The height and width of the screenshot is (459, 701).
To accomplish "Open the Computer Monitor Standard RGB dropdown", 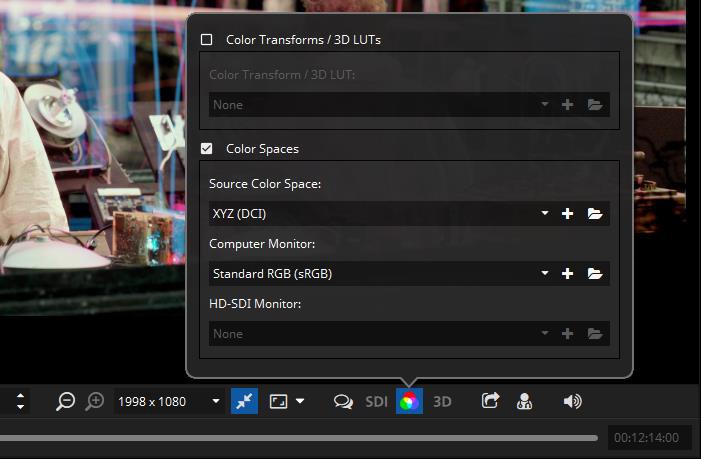I will pos(378,274).
